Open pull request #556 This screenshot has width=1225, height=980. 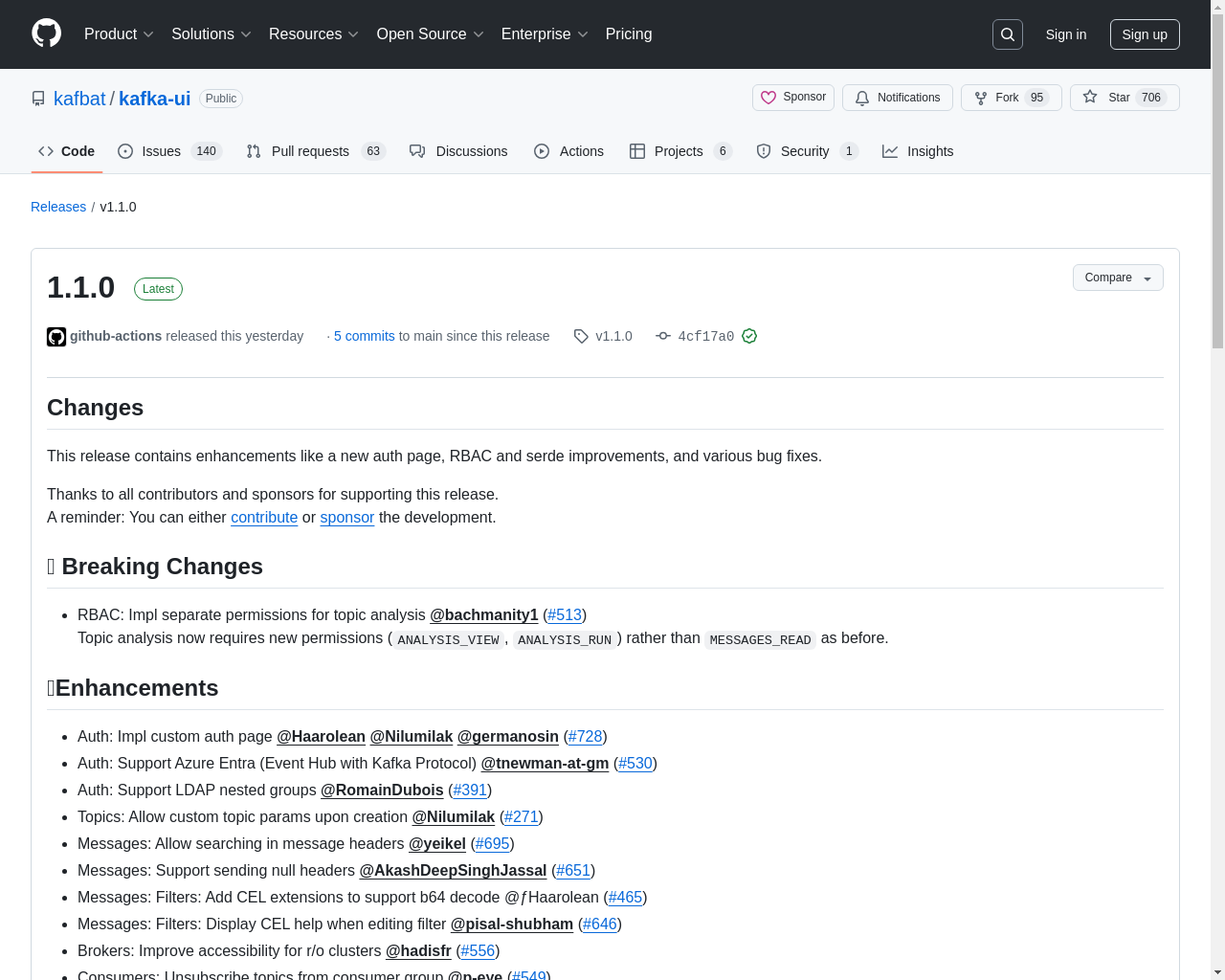click(x=478, y=950)
